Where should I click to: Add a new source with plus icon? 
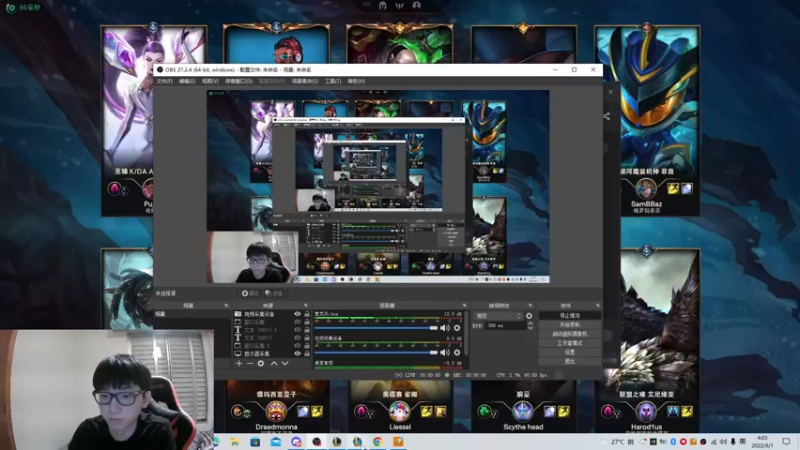(x=239, y=363)
